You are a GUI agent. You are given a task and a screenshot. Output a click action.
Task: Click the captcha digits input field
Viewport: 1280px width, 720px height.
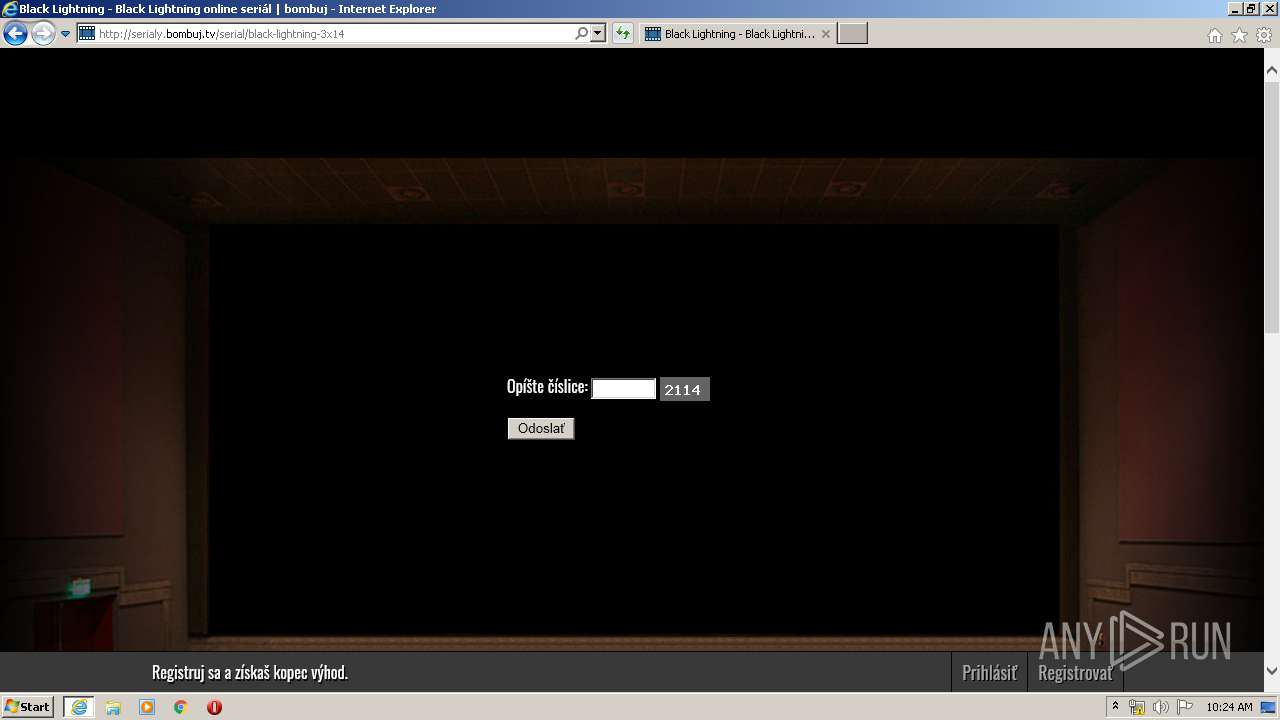tap(624, 389)
